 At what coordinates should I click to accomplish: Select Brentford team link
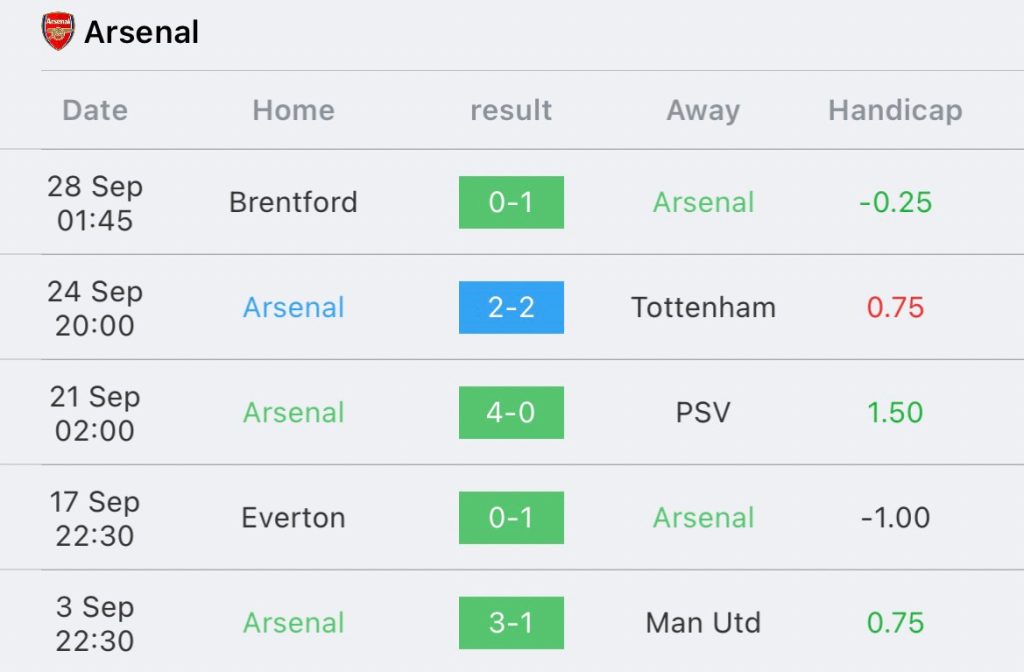click(293, 202)
